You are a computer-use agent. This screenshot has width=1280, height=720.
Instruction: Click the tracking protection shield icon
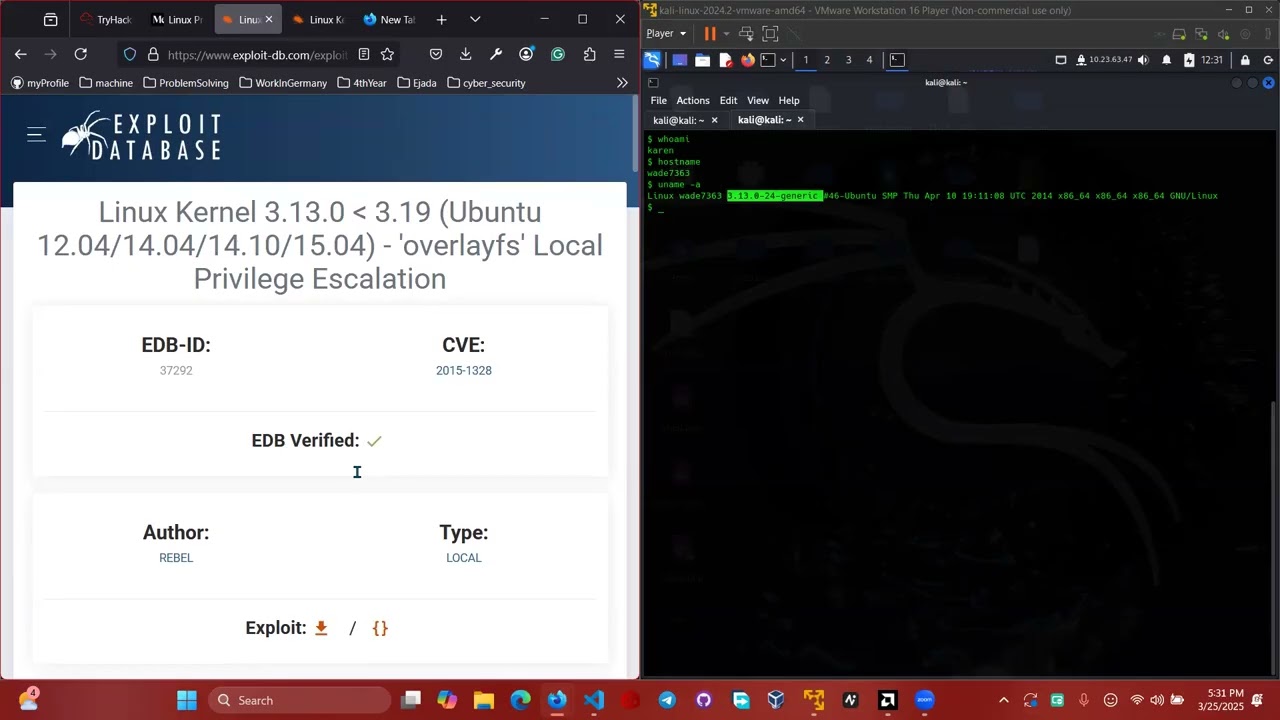[130, 54]
